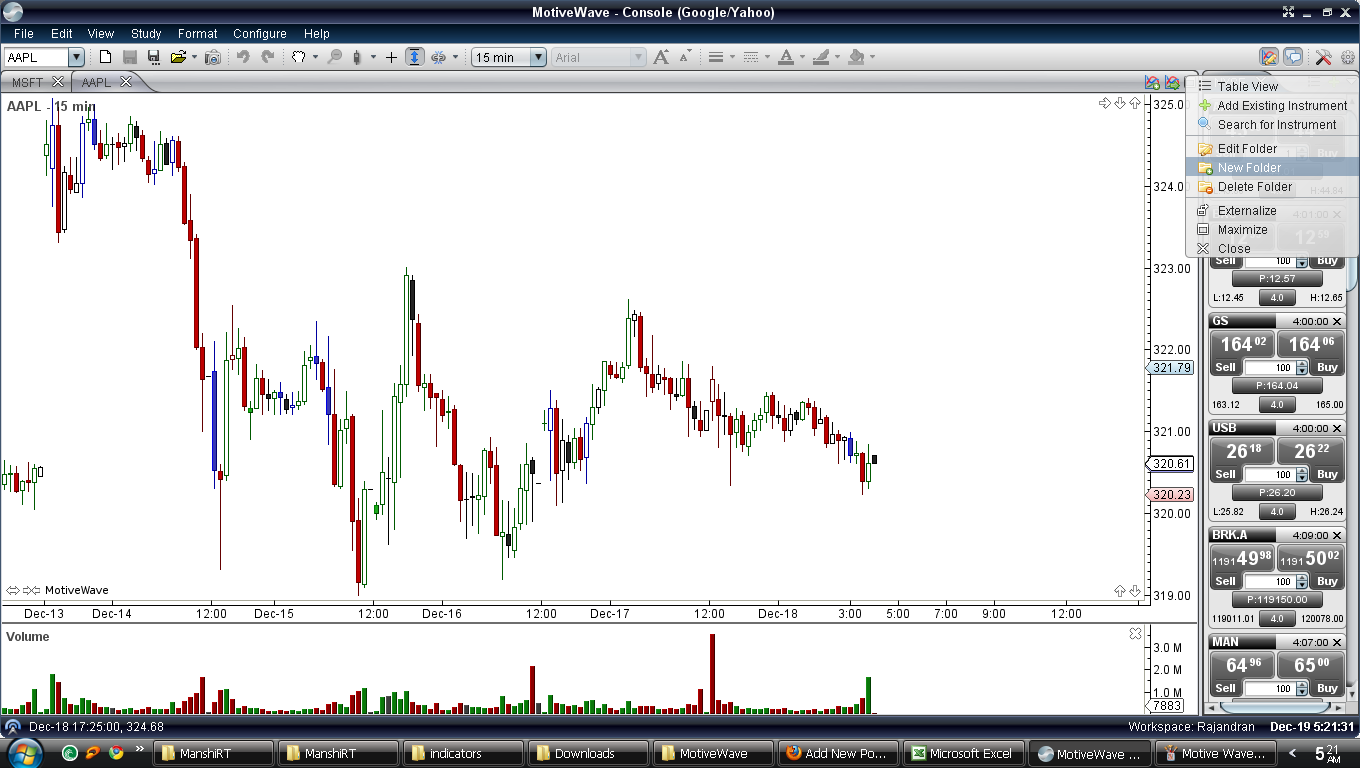The image size is (1360, 768).
Task: Choose Add Existing Instrument menu entry
Action: click(x=1272, y=105)
